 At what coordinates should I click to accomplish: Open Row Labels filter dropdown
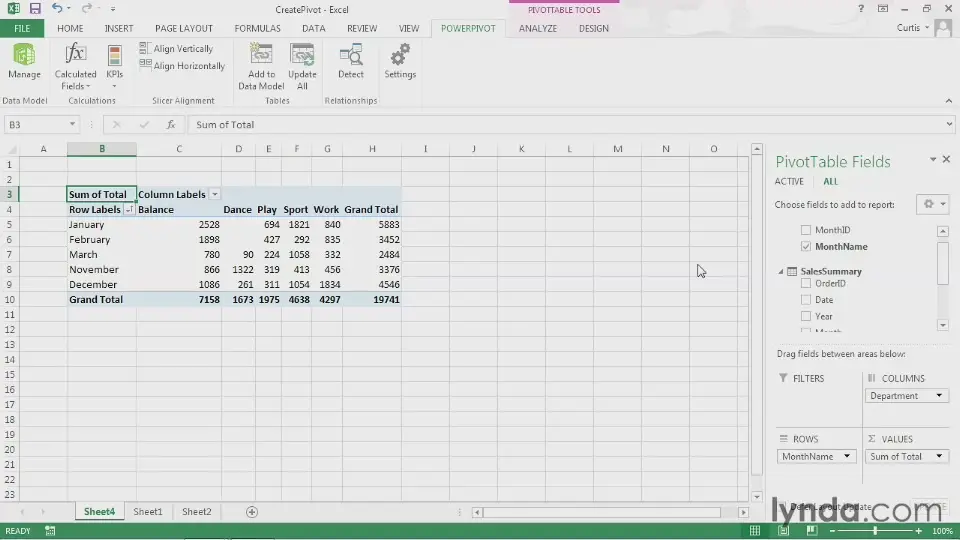pyautogui.click(x=129, y=209)
